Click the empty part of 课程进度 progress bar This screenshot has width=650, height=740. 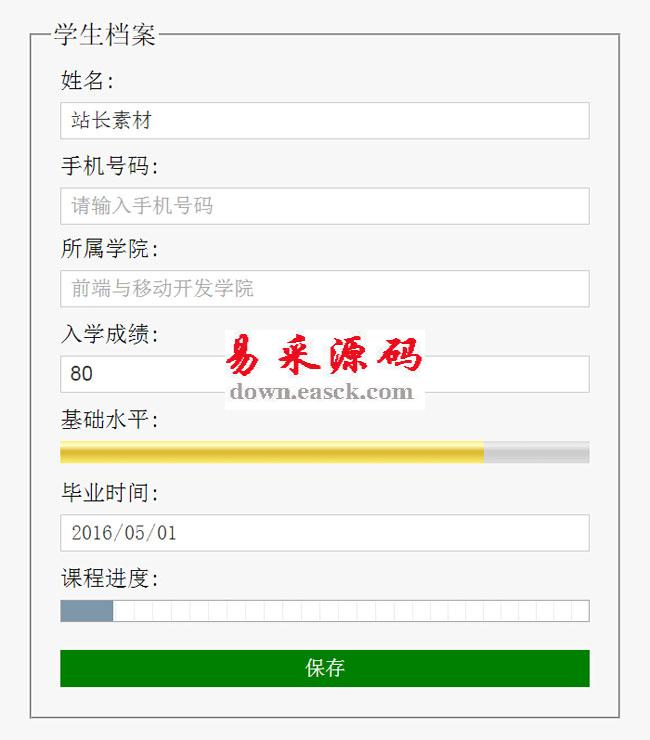pyautogui.click(x=350, y=611)
